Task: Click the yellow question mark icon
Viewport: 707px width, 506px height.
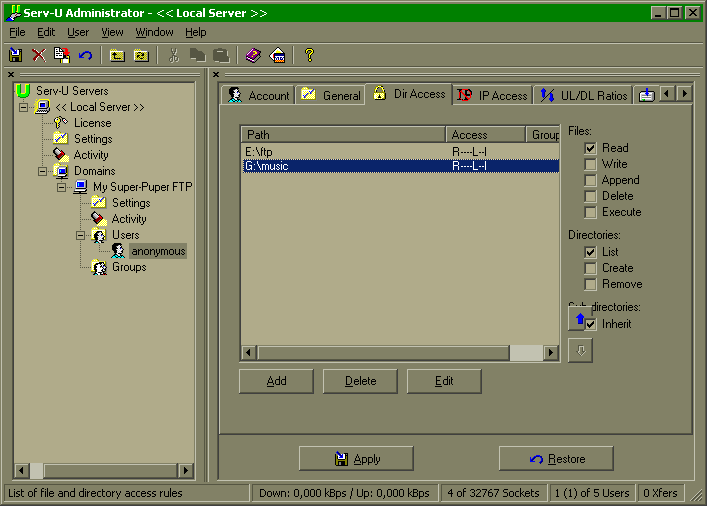Action: click(x=309, y=55)
